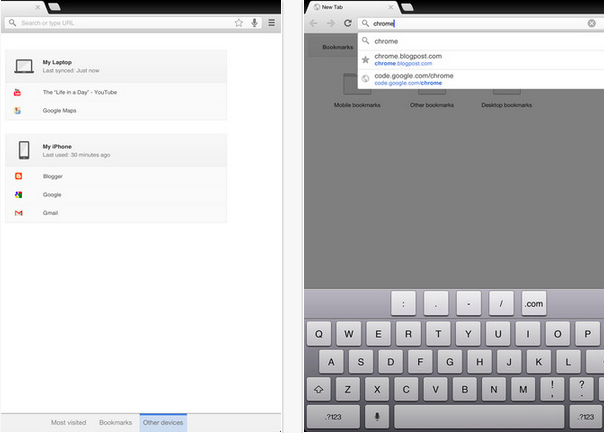Tap the voice search microphone in omnibox

[254, 23]
